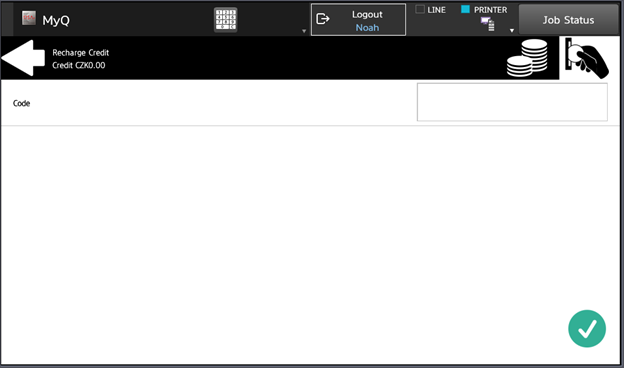The height and width of the screenshot is (368, 624).
Task: Click the MyQ title text
Action: [56, 20]
